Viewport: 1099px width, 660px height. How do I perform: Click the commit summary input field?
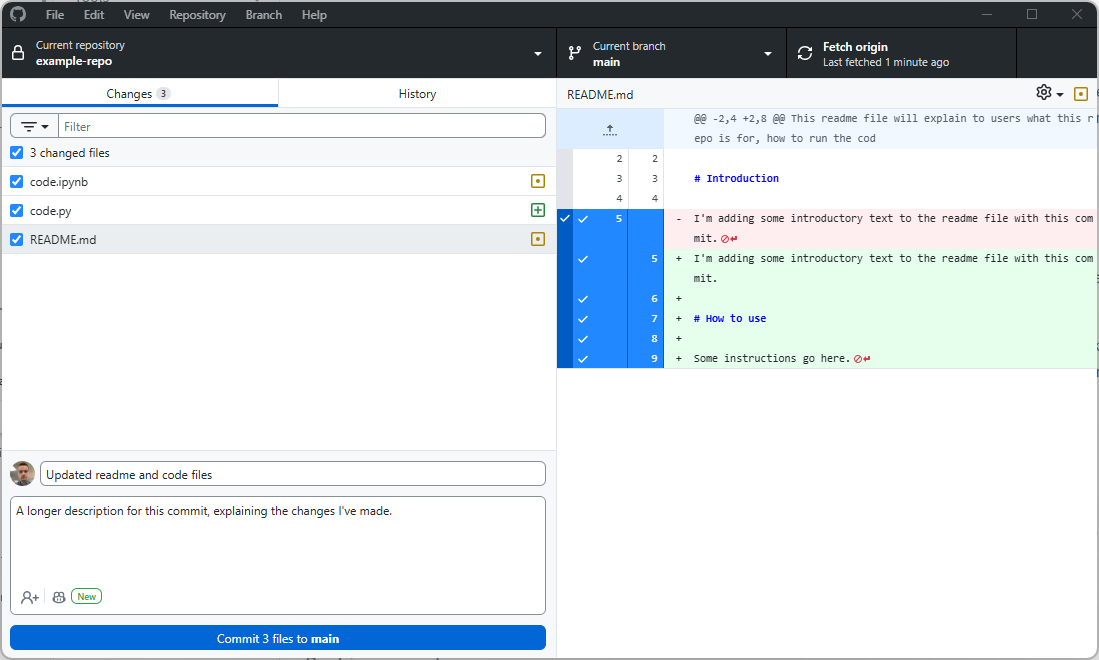tap(293, 474)
